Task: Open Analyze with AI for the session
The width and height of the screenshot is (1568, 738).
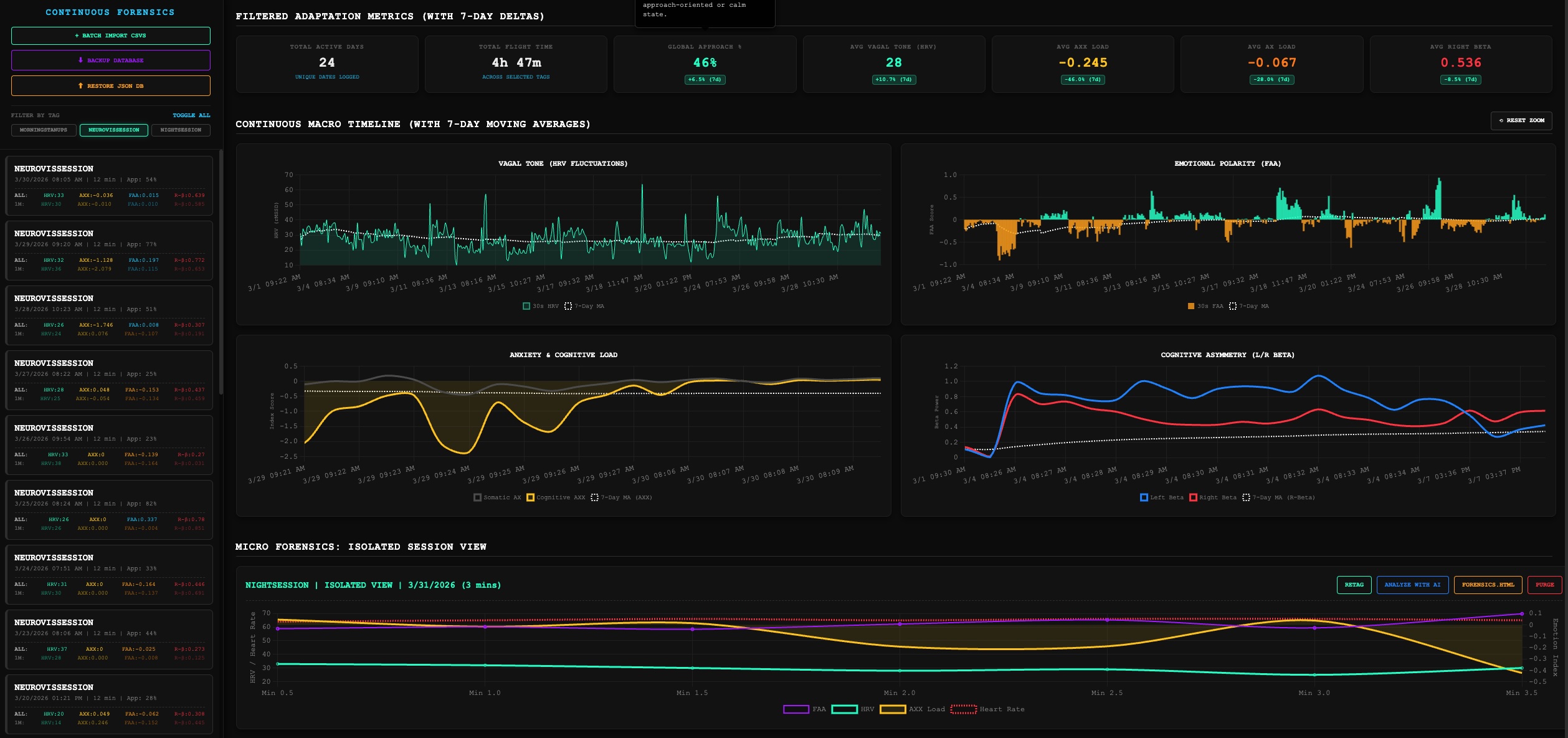Action: [x=1413, y=585]
